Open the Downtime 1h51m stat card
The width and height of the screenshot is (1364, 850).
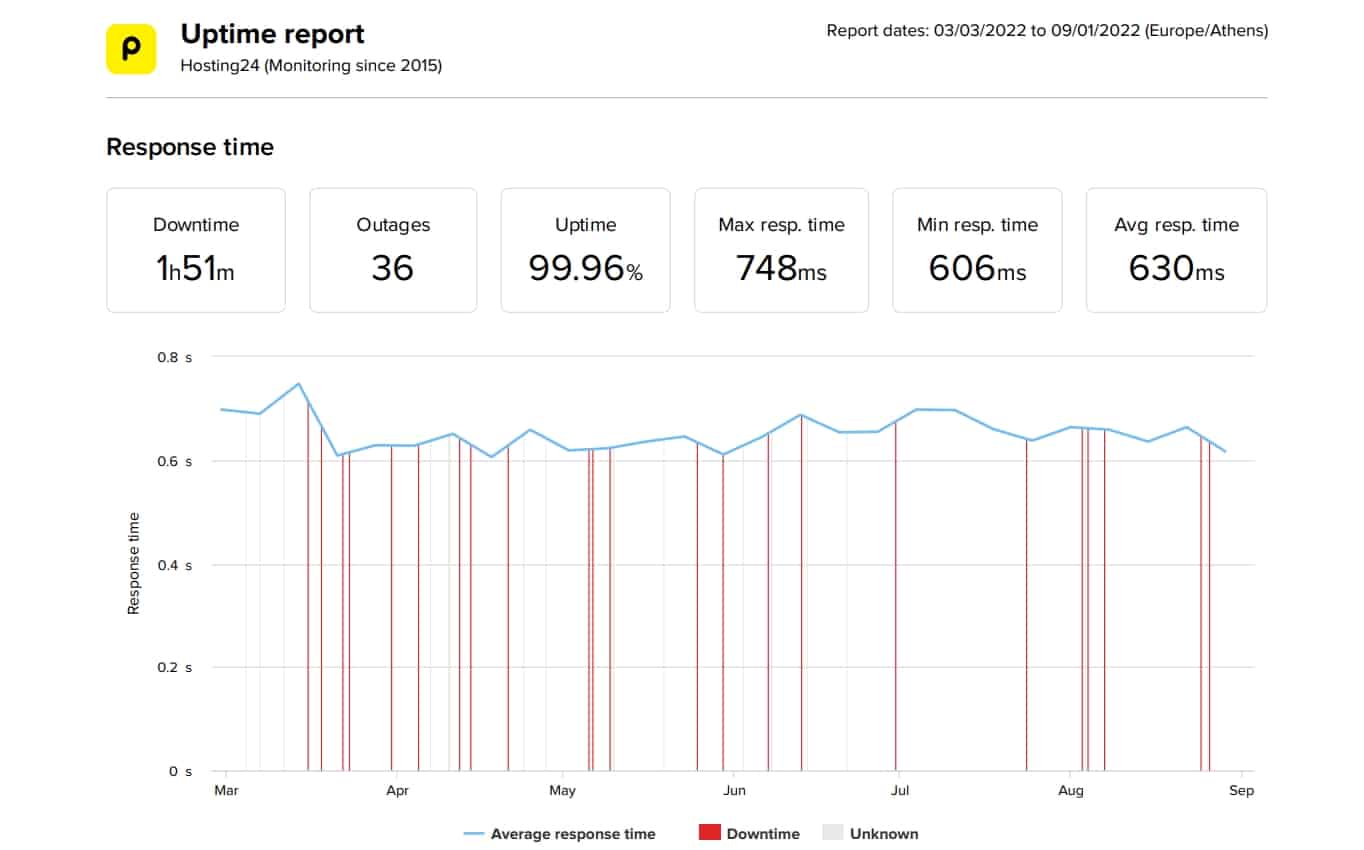196,250
